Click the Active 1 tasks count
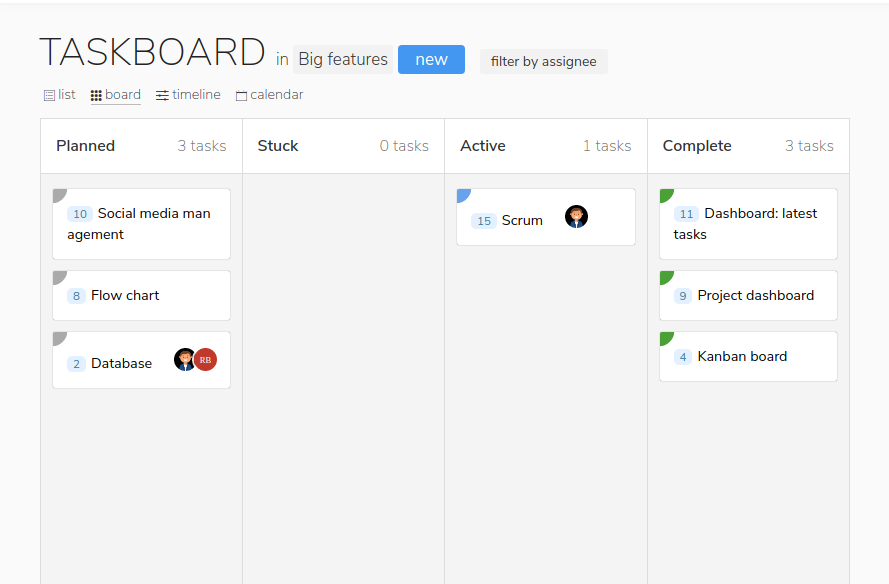889x584 pixels. tap(607, 146)
